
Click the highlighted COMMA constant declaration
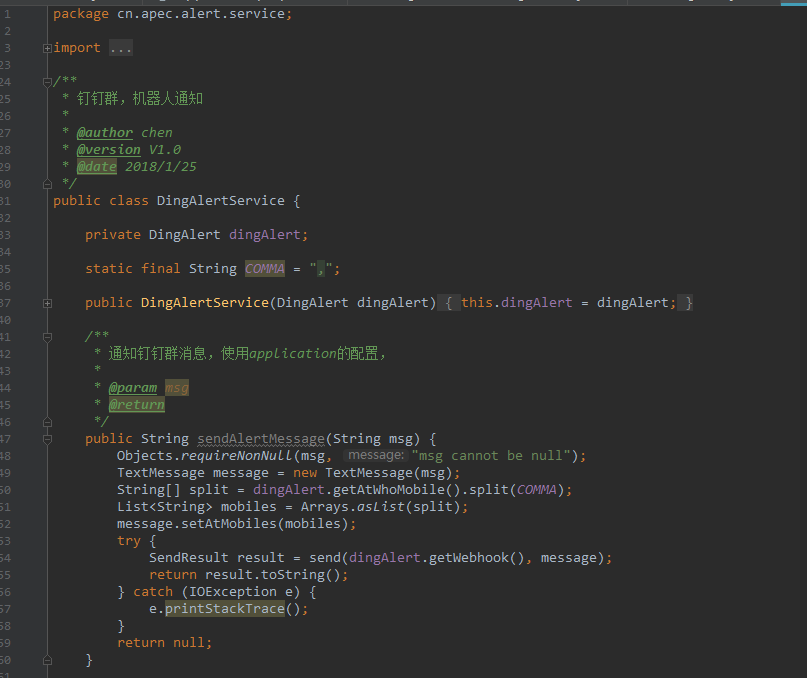265,268
